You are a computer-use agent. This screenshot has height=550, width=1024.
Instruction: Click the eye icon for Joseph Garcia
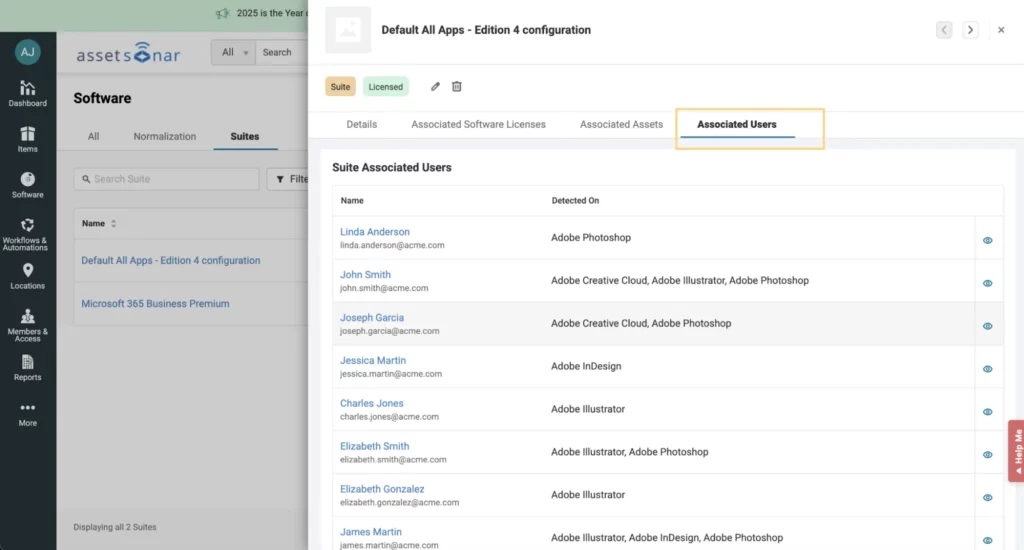tap(987, 326)
